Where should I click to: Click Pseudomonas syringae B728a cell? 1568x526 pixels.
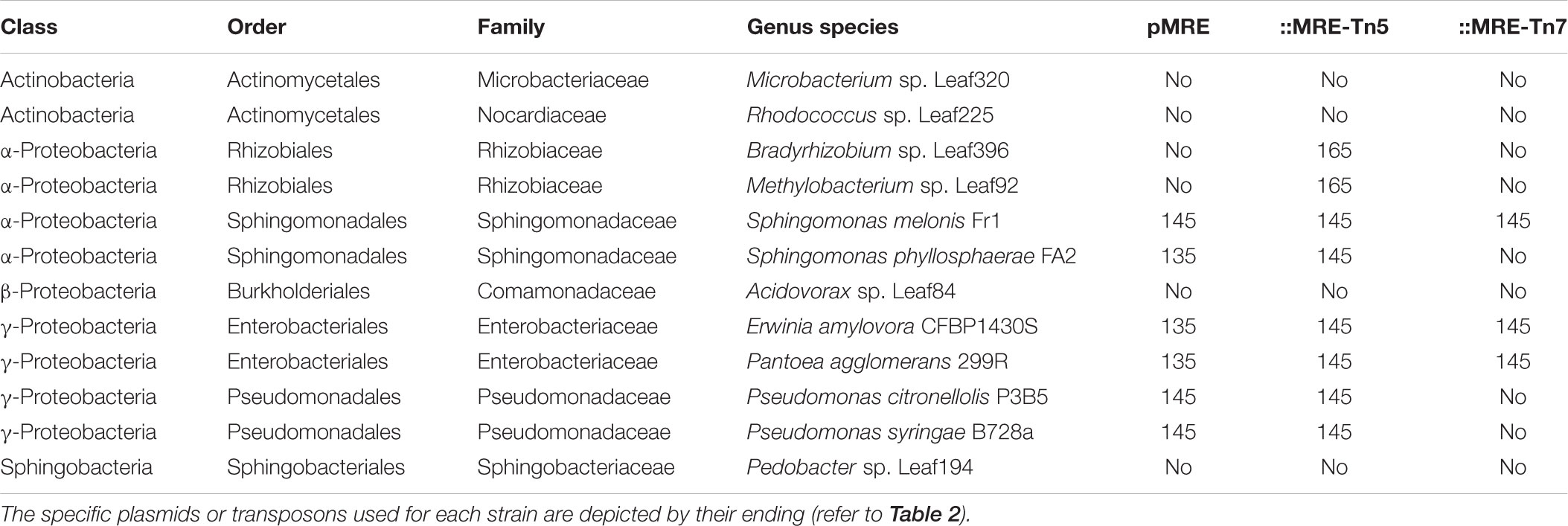point(890,432)
